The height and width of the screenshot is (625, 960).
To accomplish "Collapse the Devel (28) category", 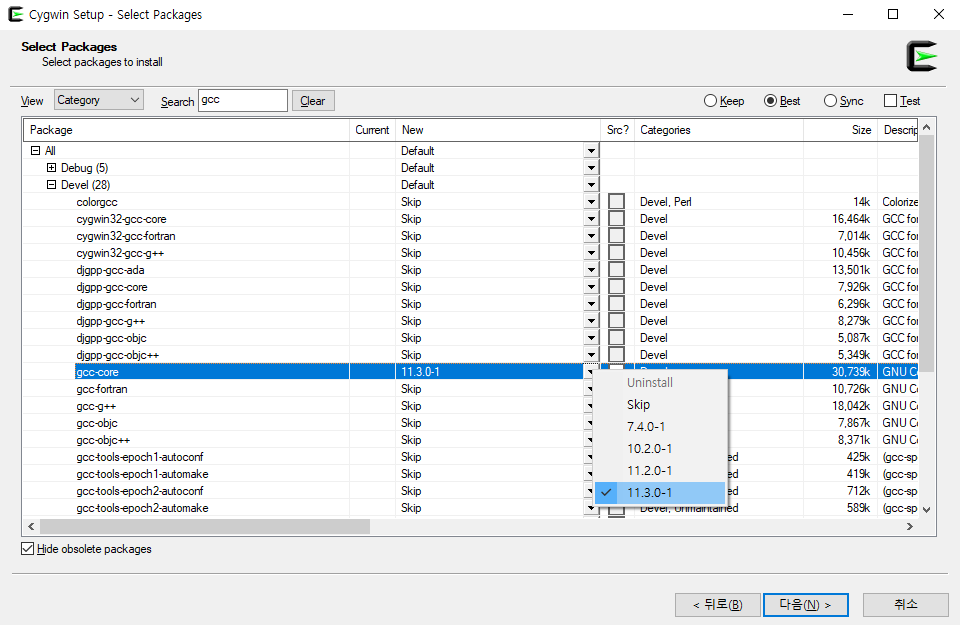I will (51, 185).
